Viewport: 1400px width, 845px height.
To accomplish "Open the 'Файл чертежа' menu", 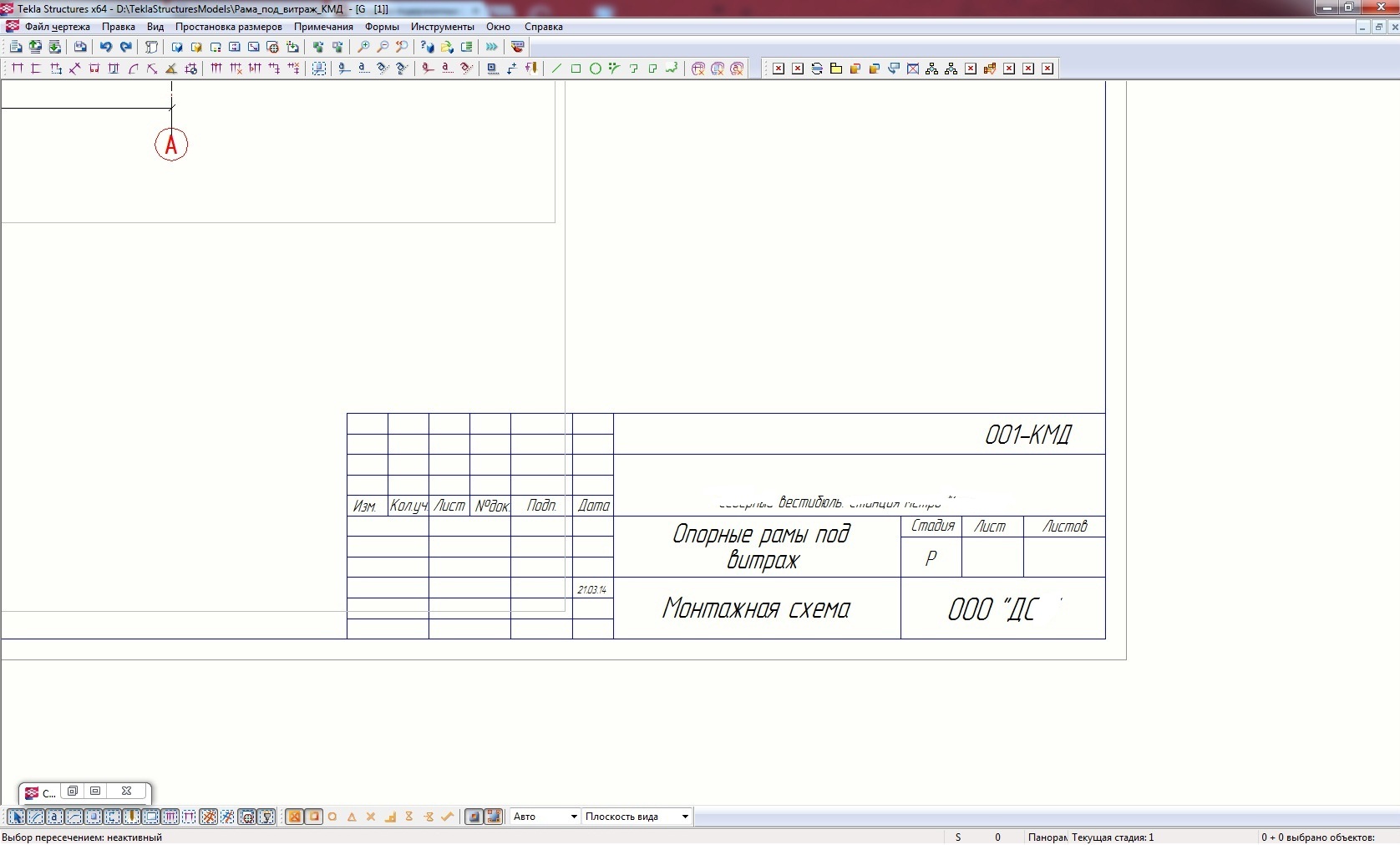I will tap(57, 27).
